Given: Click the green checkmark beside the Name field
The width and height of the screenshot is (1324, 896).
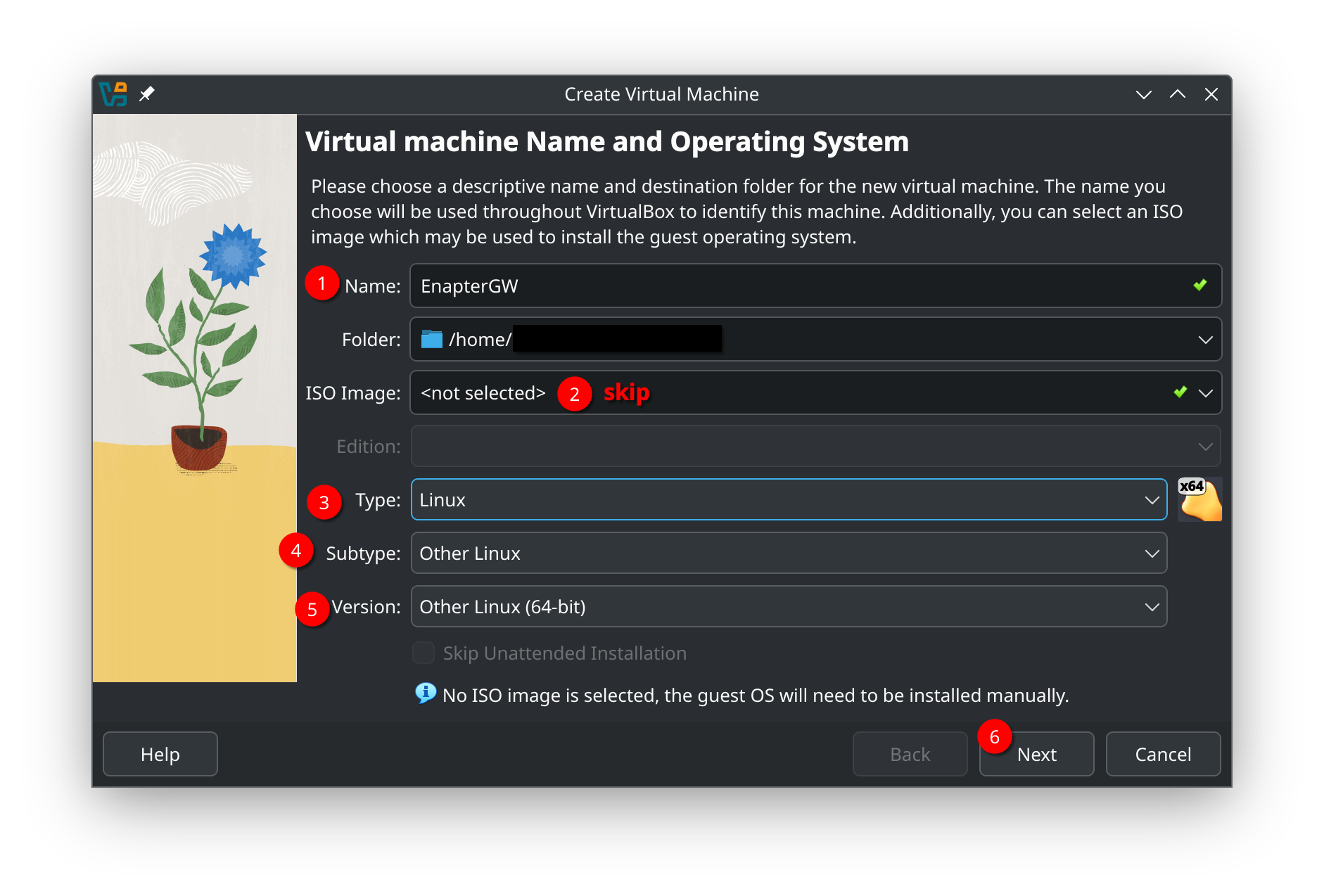Looking at the screenshot, I should coord(1199,286).
